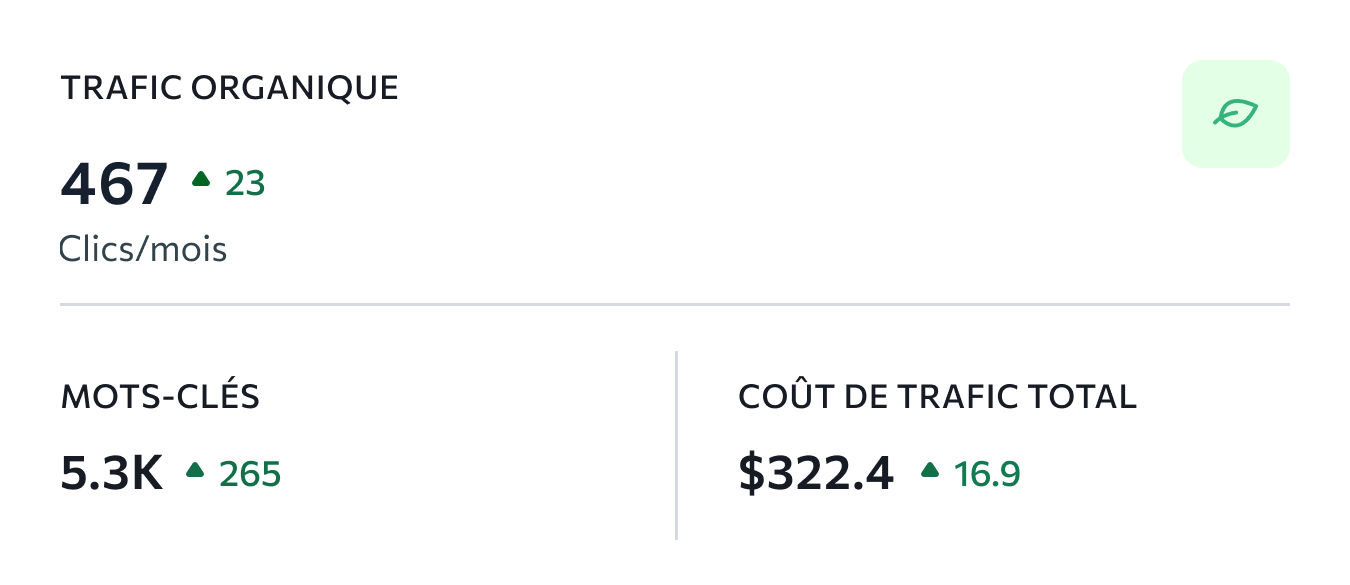Click the 467 organic traffic value
Screen dimensions: 1350x585
pos(114,184)
